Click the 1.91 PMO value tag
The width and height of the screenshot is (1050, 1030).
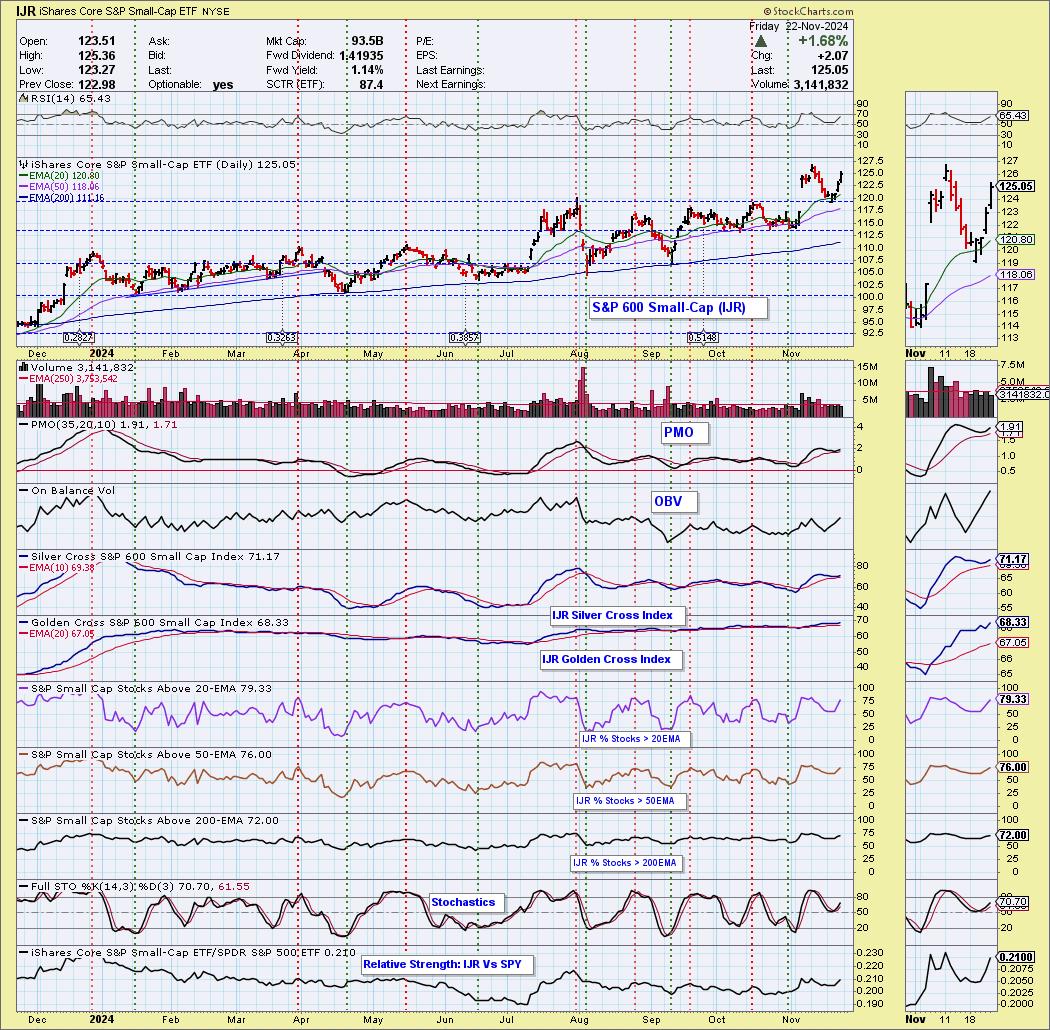coord(1010,427)
